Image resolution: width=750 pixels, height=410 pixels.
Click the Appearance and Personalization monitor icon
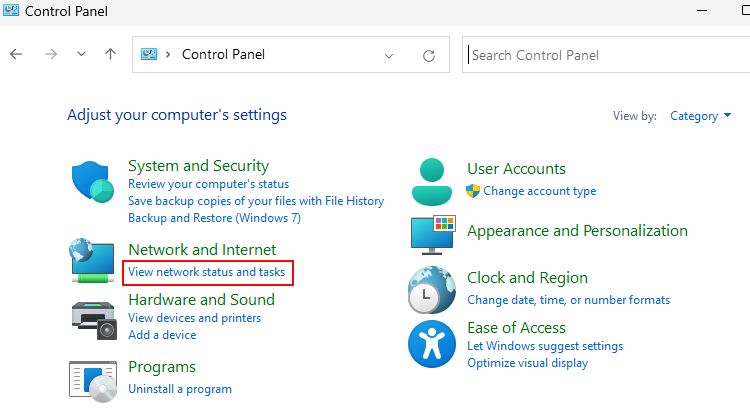(433, 235)
